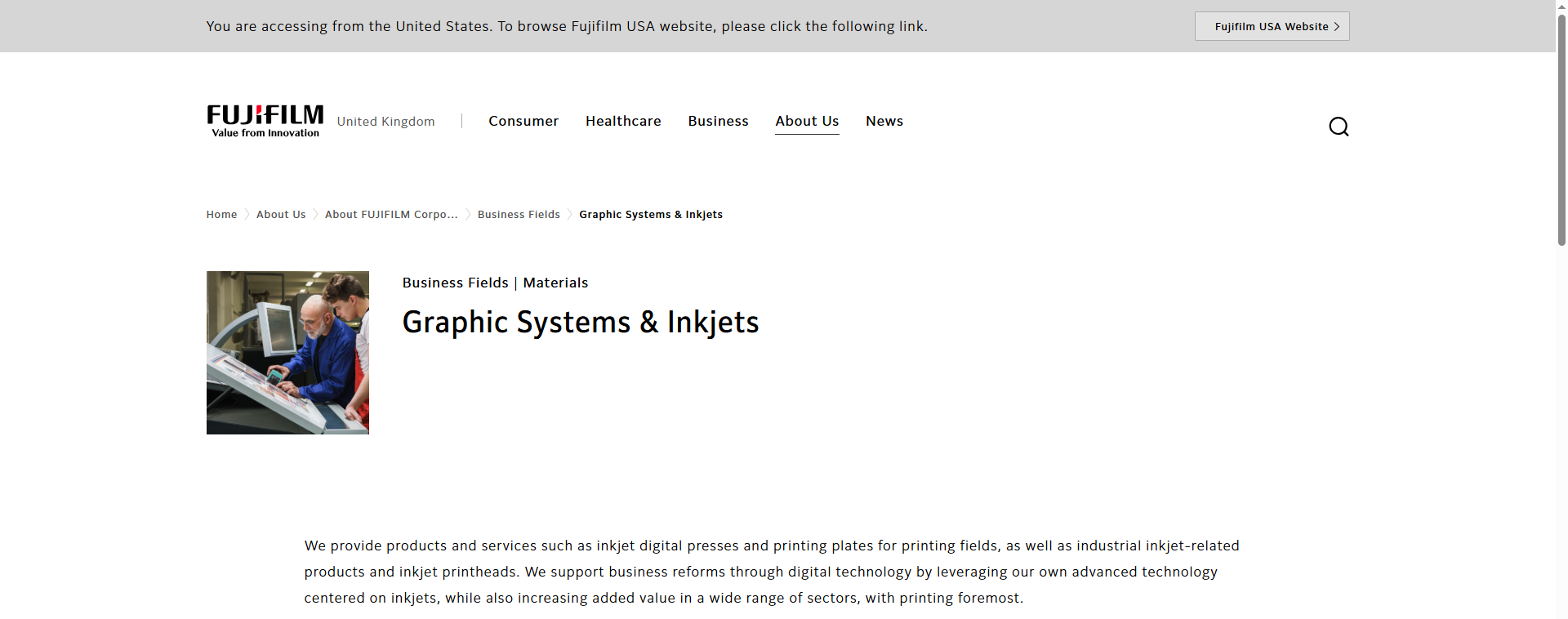Click the Business Fields | Materials label
The height and width of the screenshot is (619, 1568).
[495, 283]
